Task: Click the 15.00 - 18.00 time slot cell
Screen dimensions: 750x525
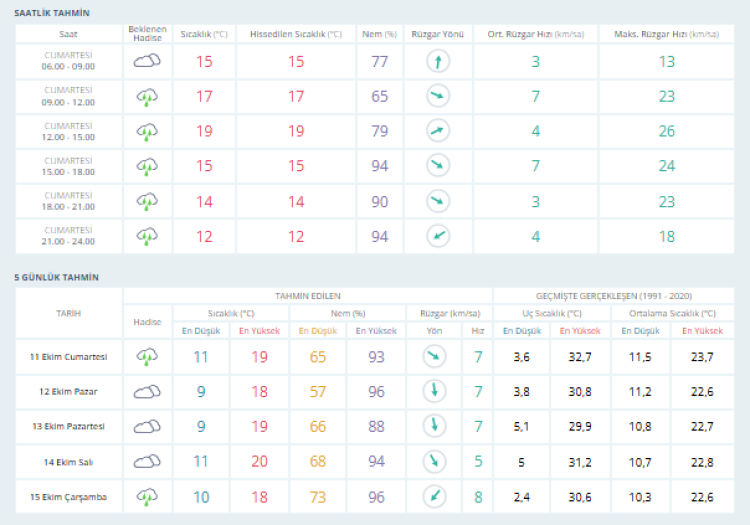Action: (x=69, y=166)
